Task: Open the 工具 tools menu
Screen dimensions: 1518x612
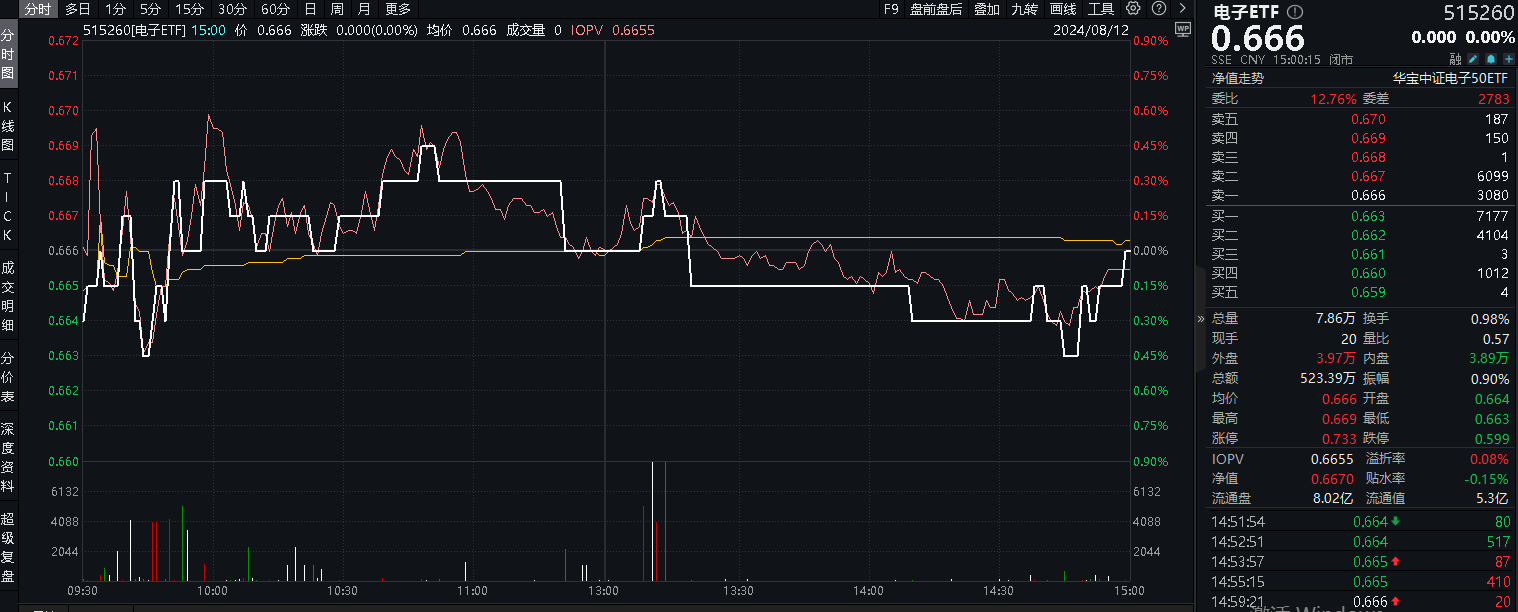Action: tap(1101, 9)
